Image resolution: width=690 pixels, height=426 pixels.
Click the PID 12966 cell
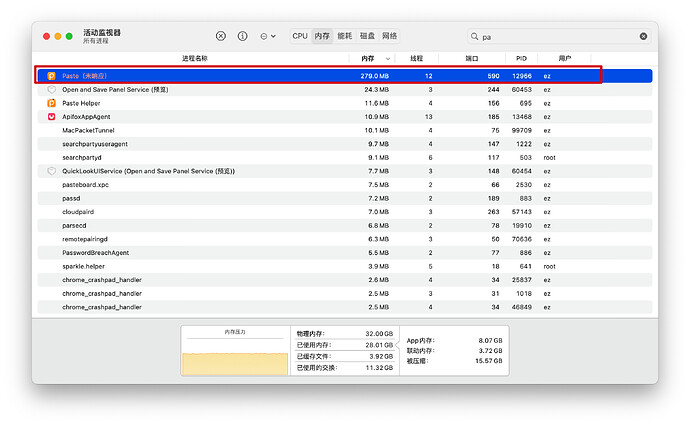click(x=522, y=76)
